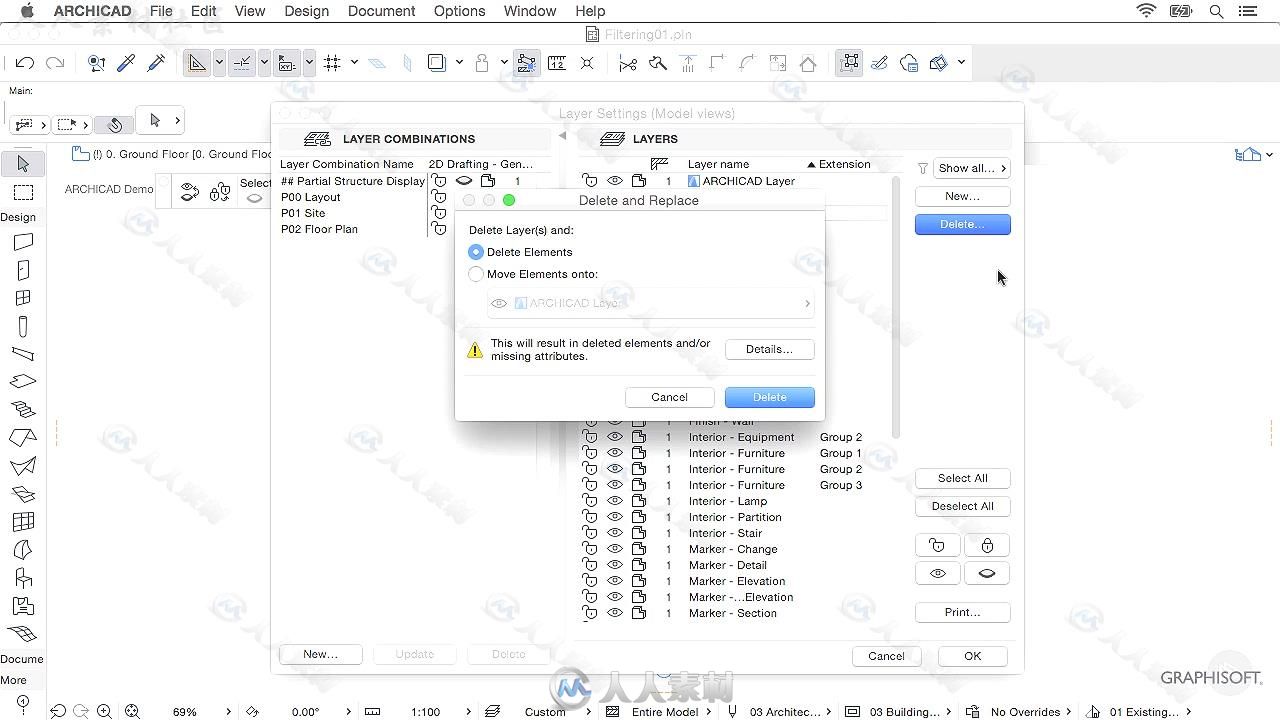1280x720 pixels.
Task: Select the Arrow tool in the toolbox
Action: [x=24, y=163]
